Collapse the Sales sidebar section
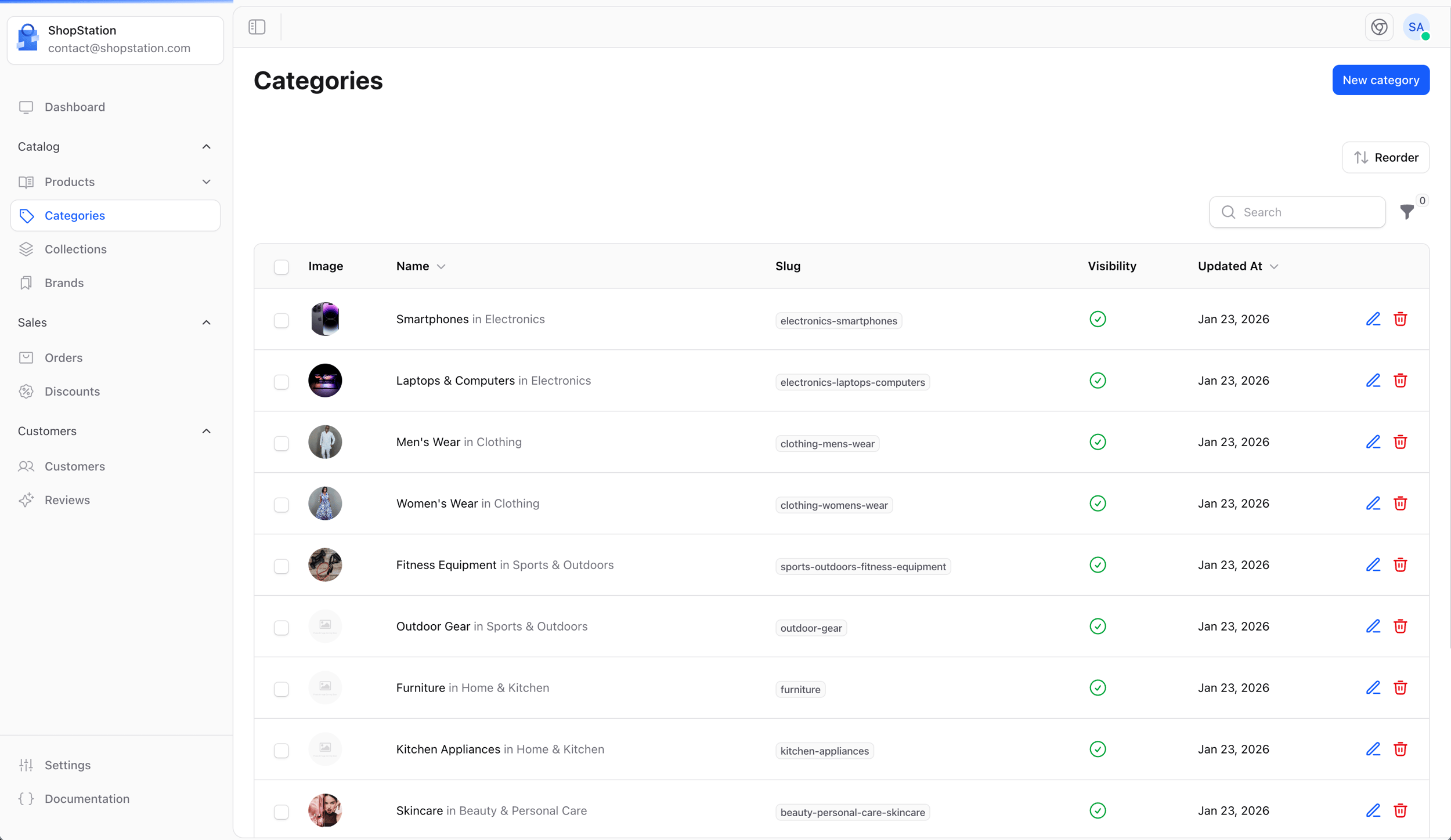The height and width of the screenshot is (840, 1451). click(x=206, y=323)
